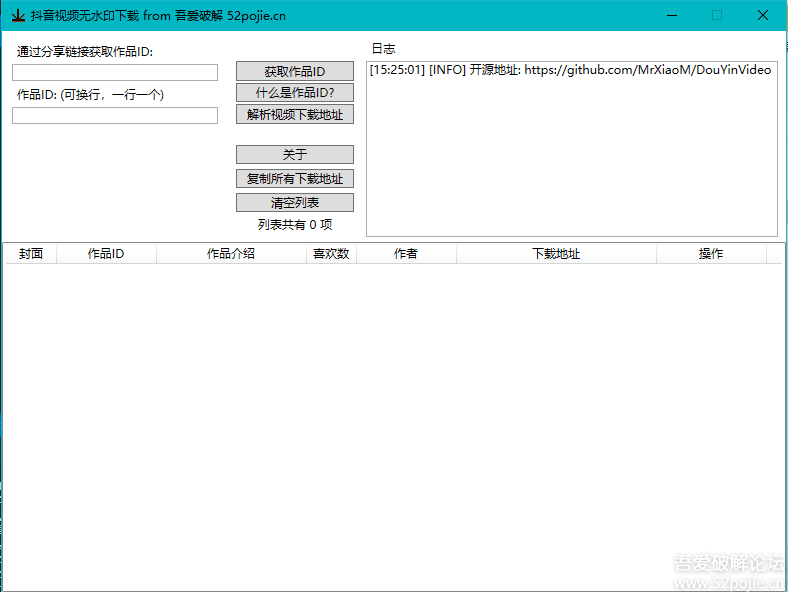Viewport: 788px width, 592px height.
Task: Open the 关于 about dialog
Action: (x=295, y=155)
